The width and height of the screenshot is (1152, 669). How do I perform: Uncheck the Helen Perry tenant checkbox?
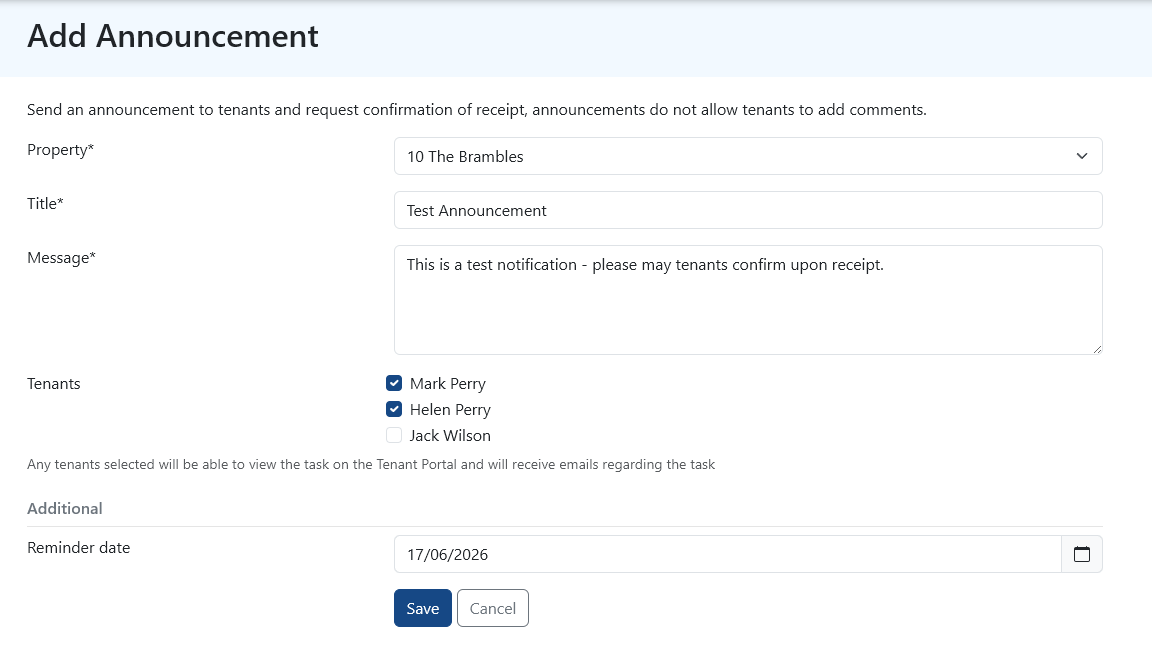pyautogui.click(x=394, y=409)
